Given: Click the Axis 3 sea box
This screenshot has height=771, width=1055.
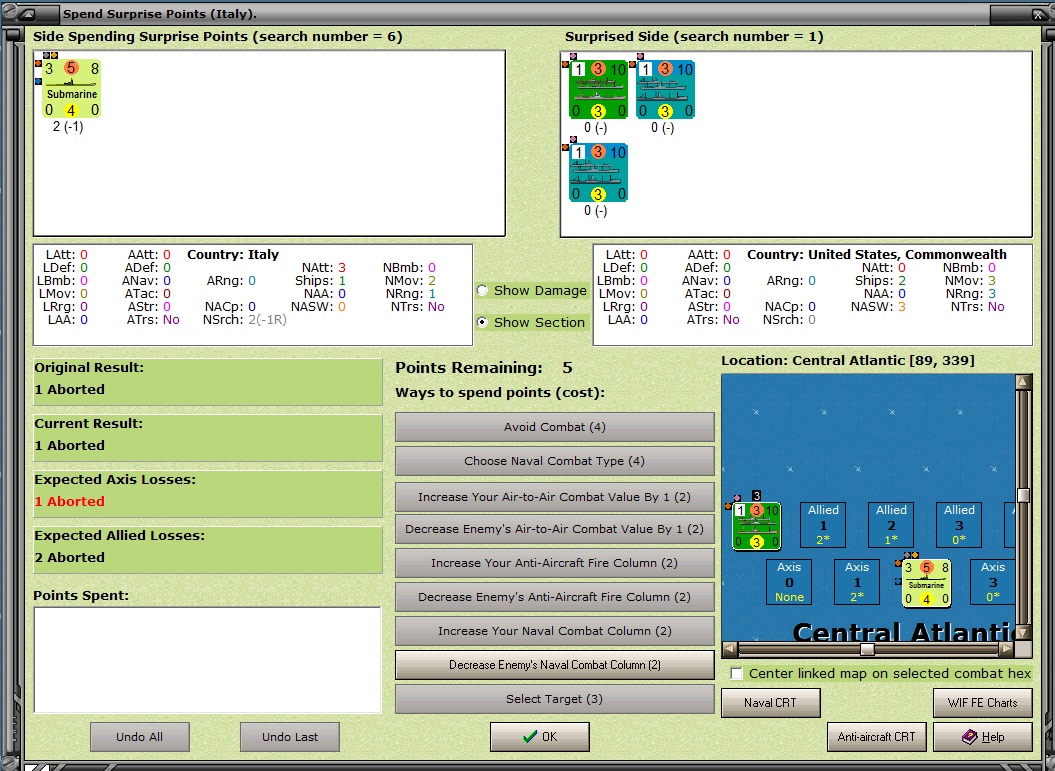Looking at the screenshot, I should (x=992, y=582).
